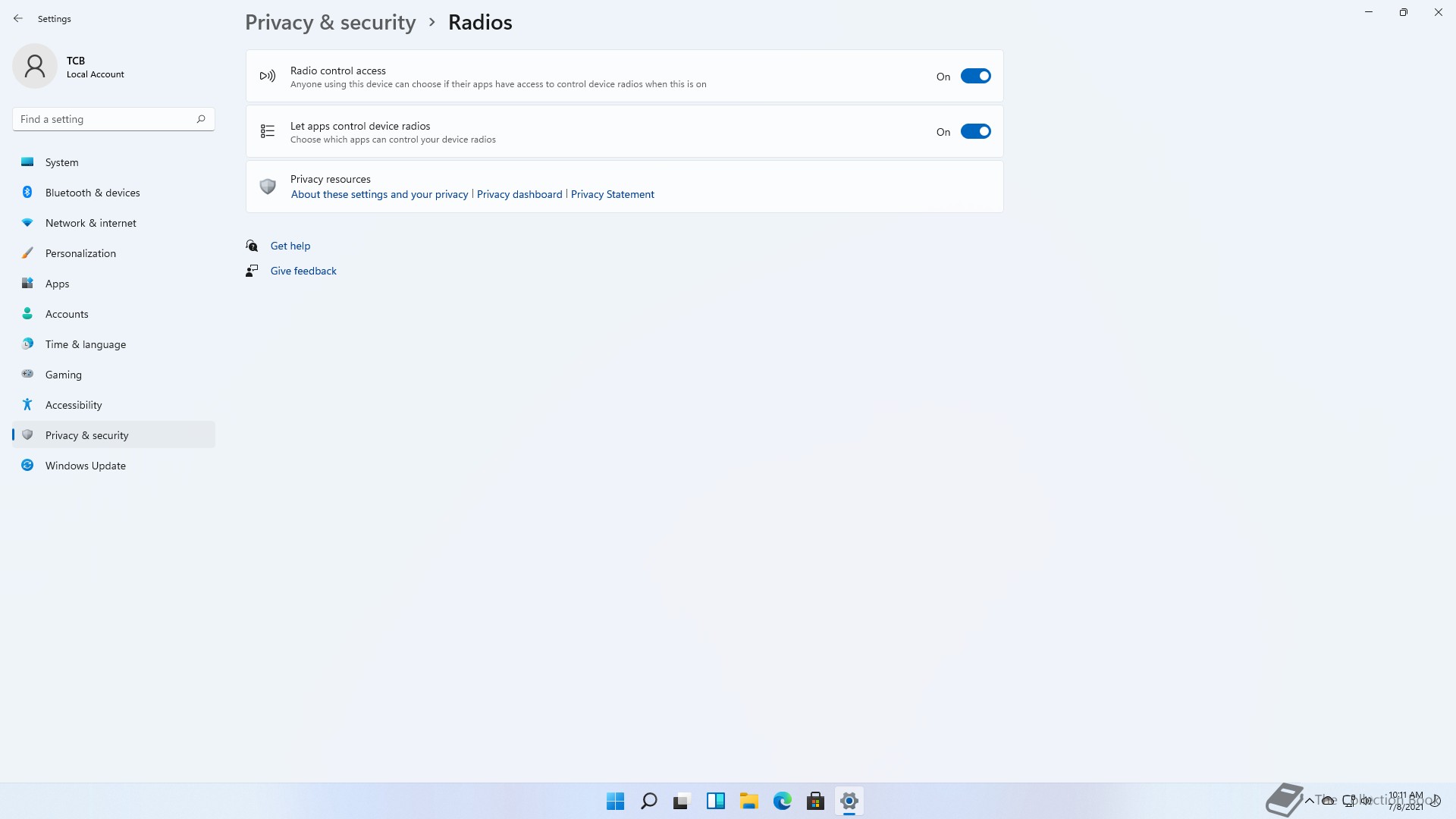
Task: Show hidden system tray icons chevron
Action: (x=1309, y=801)
